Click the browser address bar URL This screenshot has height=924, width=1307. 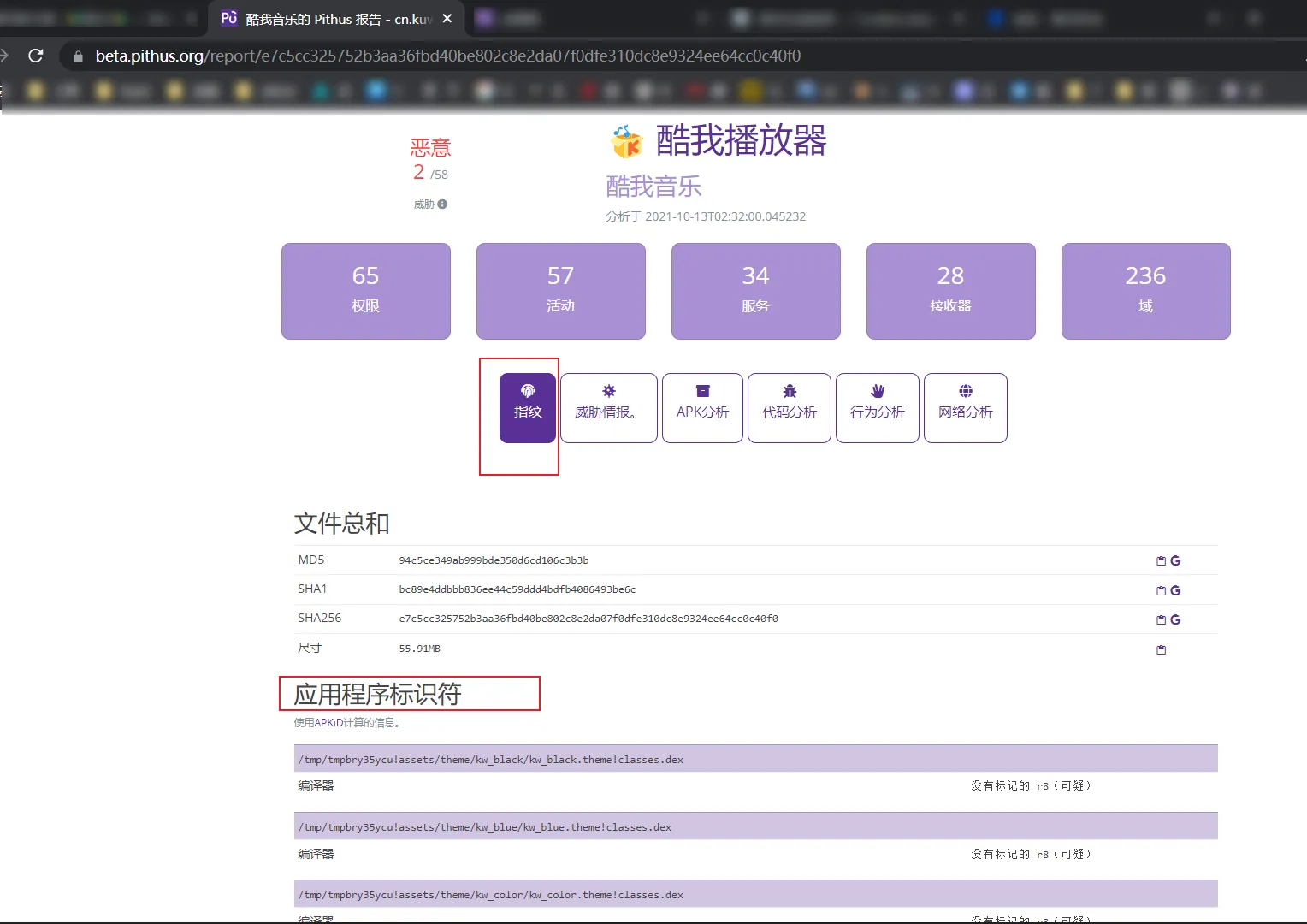(447, 56)
